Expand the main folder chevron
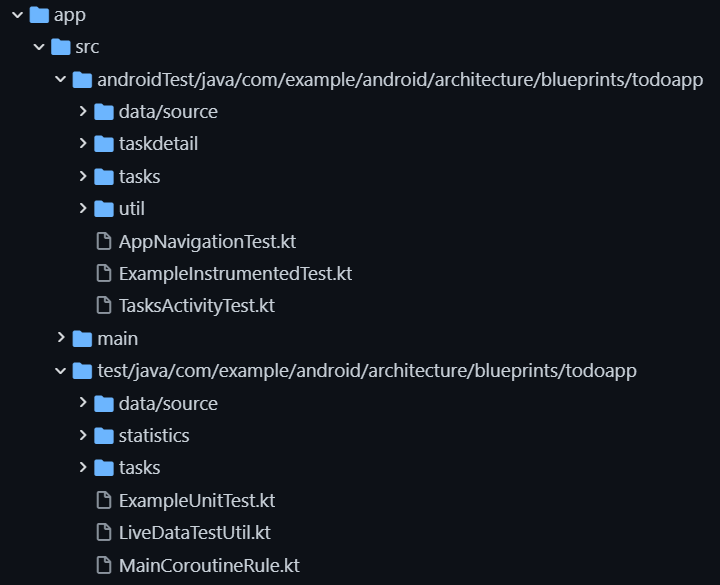Image resolution: width=720 pixels, height=585 pixels. (60, 338)
